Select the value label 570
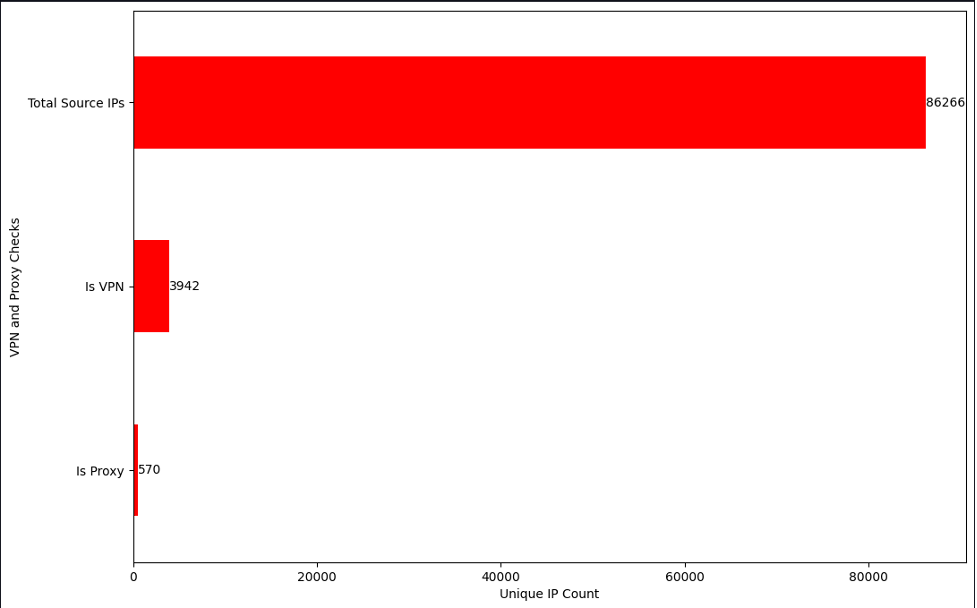This screenshot has width=977, height=608. pyautogui.click(x=149, y=470)
